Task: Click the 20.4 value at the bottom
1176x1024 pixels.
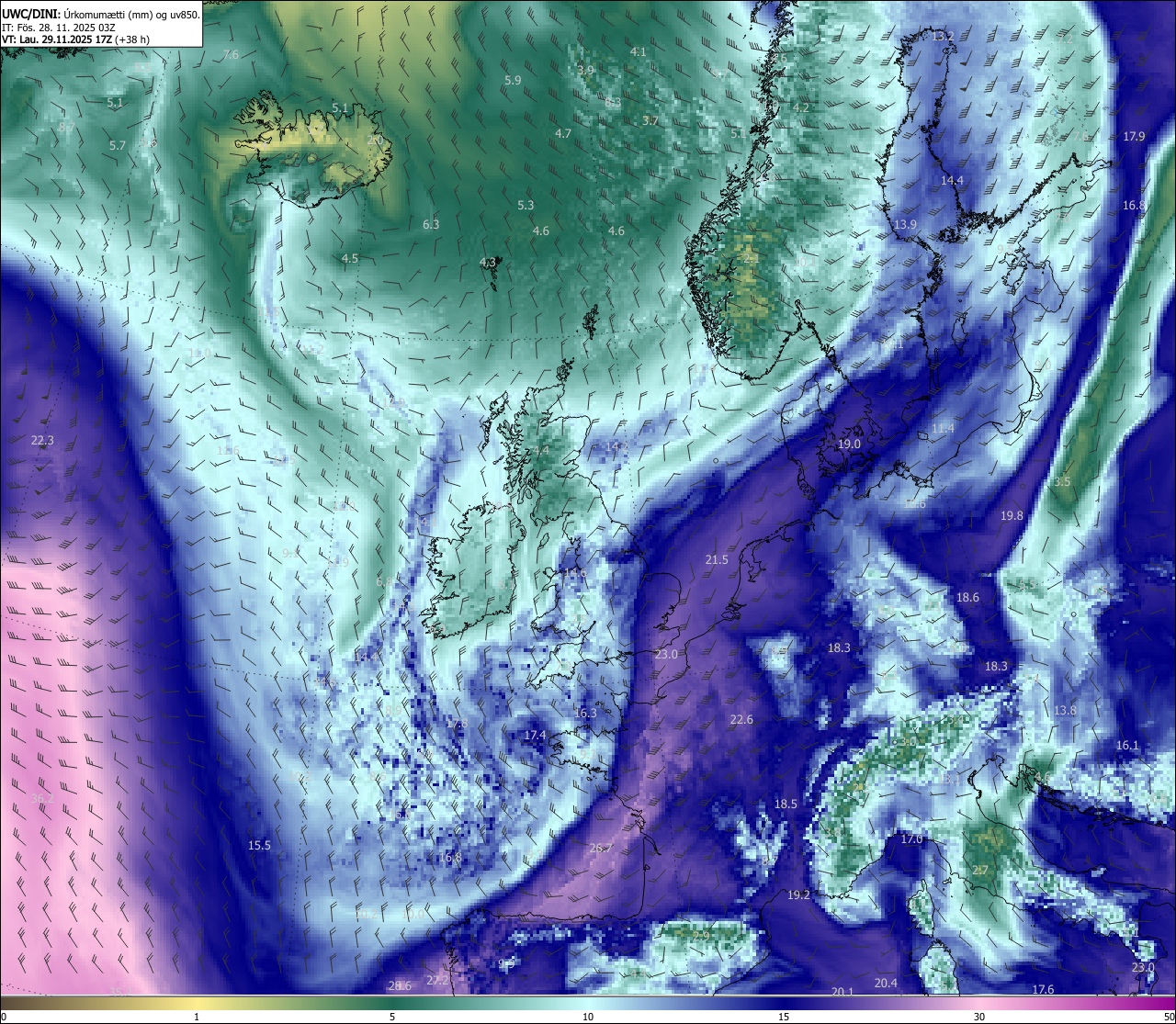Action: click(x=886, y=984)
